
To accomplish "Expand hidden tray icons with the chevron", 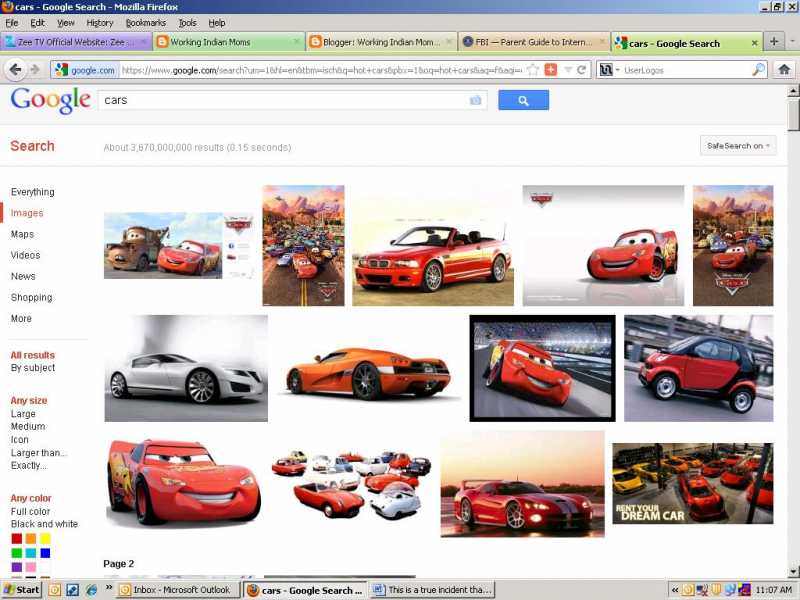I will pos(675,589).
